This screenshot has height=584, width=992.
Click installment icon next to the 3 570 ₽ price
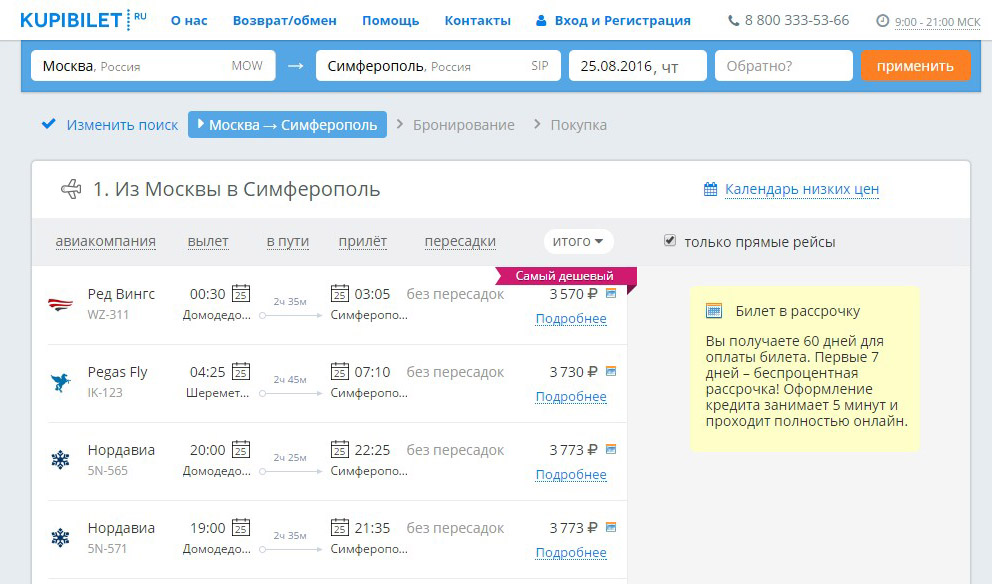(611, 293)
